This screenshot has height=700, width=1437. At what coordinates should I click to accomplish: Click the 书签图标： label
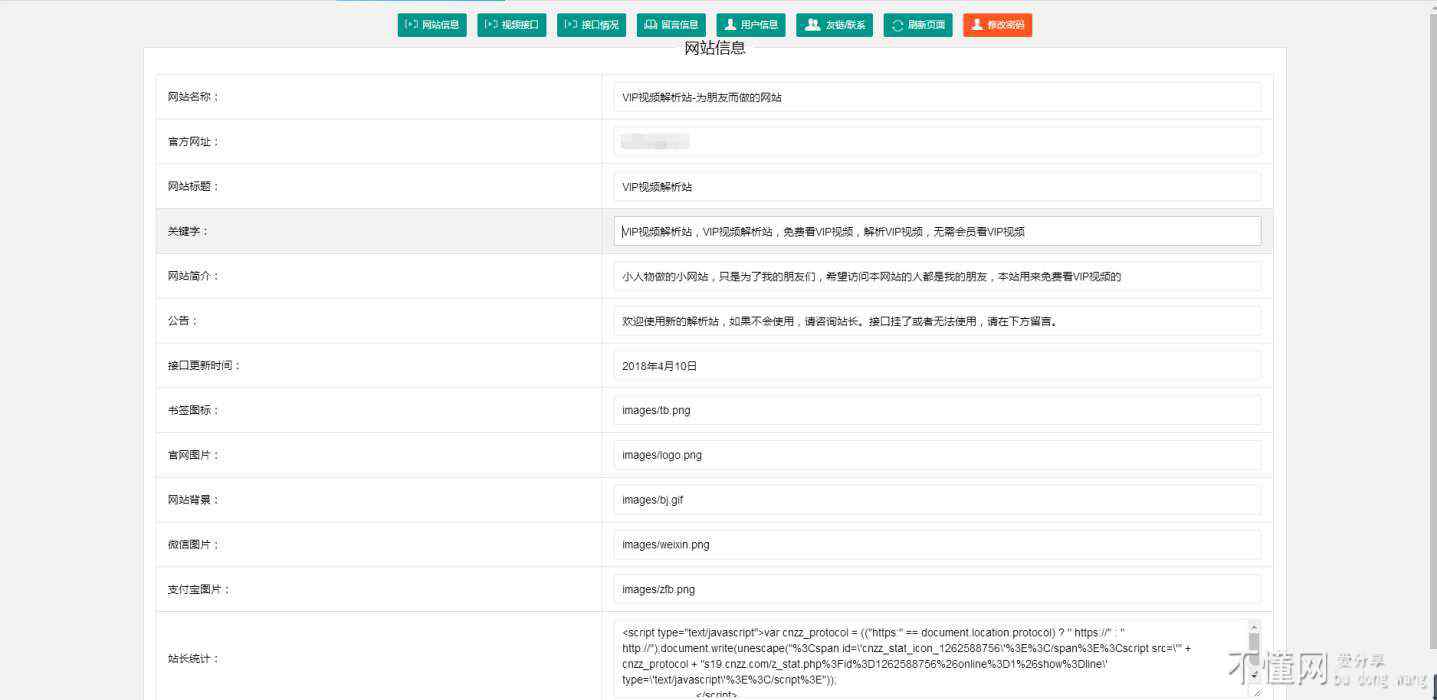(x=193, y=410)
